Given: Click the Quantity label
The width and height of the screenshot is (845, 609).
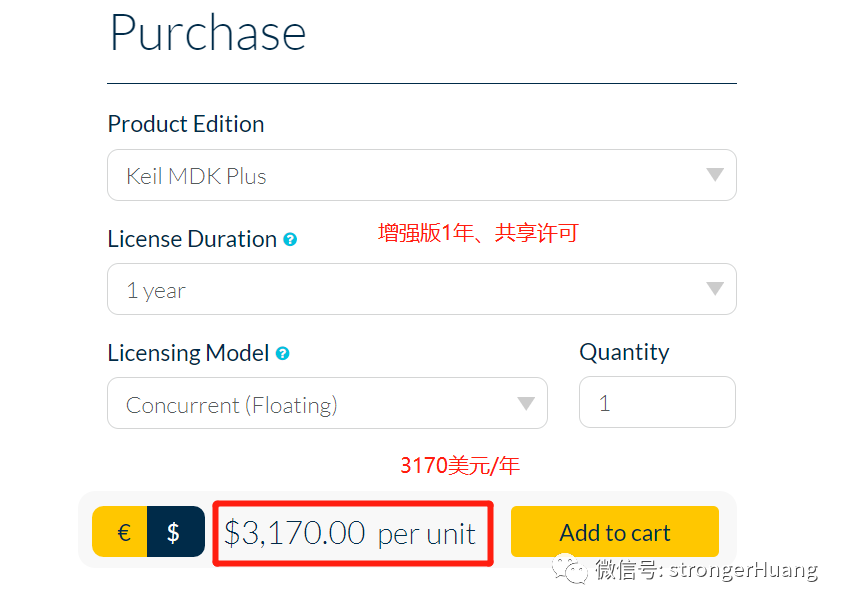Looking at the screenshot, I should (624, 352).
